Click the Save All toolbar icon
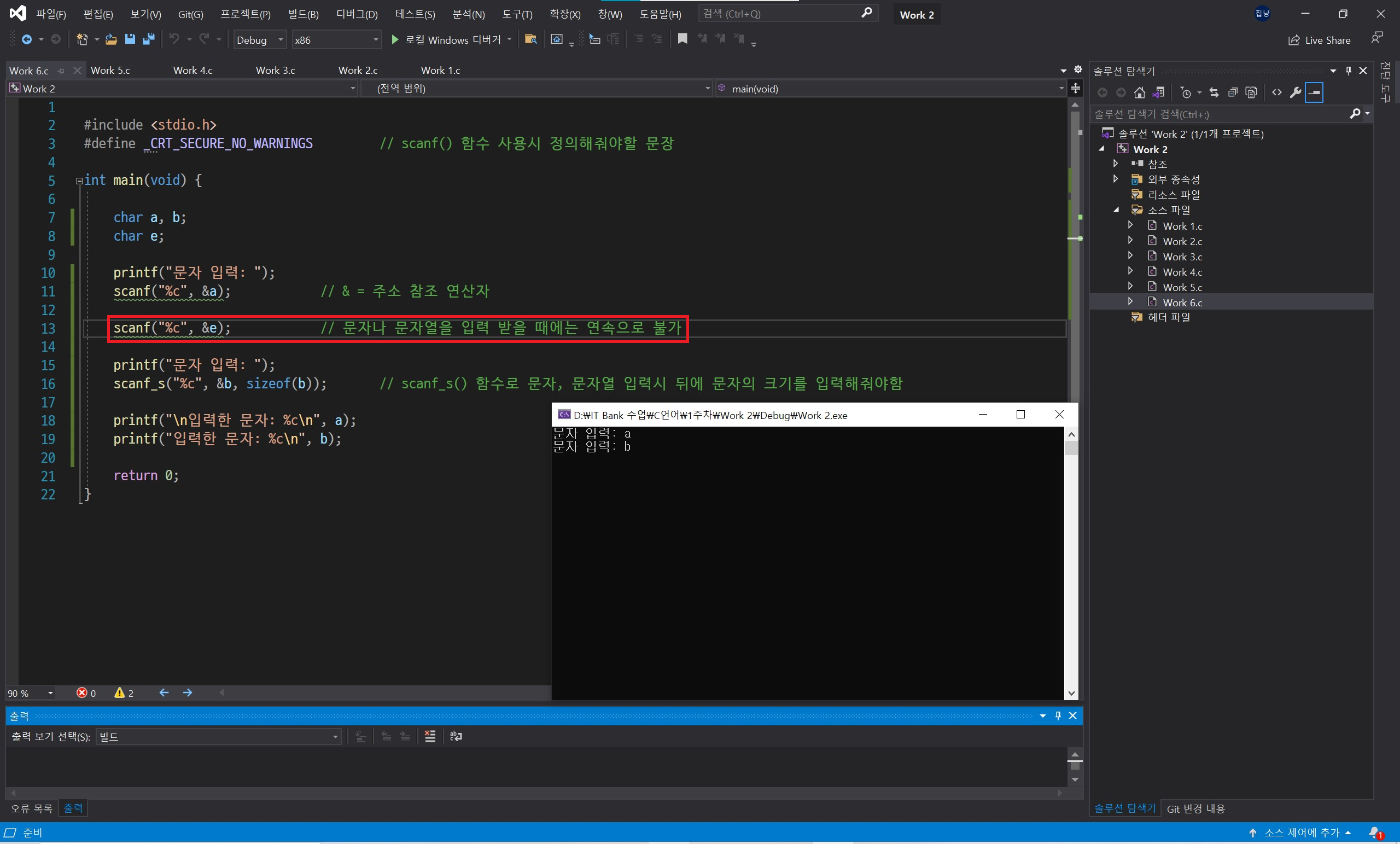This screenshot has height=844, width=1400. [149, 39]
